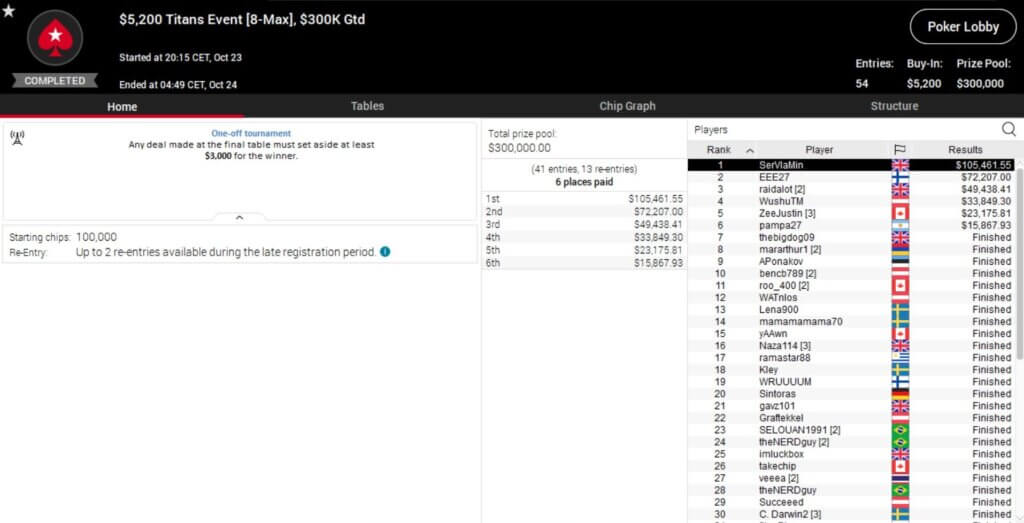Click the COMPLETED status badge

(55, 81)
